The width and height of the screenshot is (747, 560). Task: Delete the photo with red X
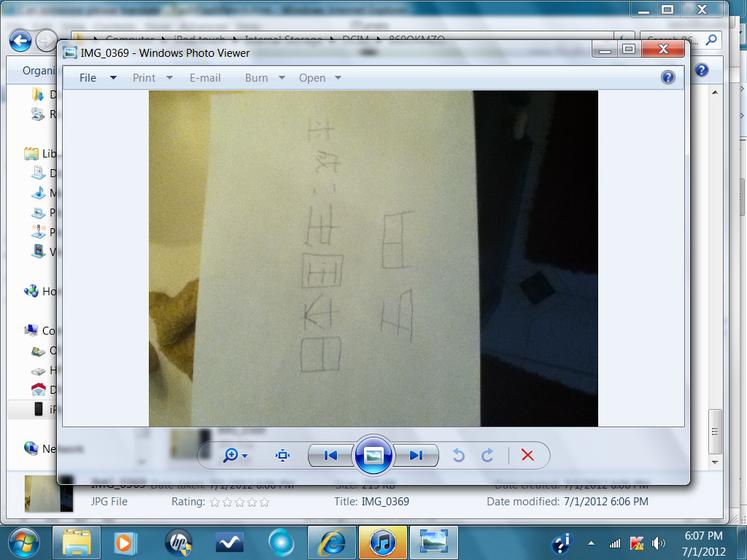pos(527,455)
